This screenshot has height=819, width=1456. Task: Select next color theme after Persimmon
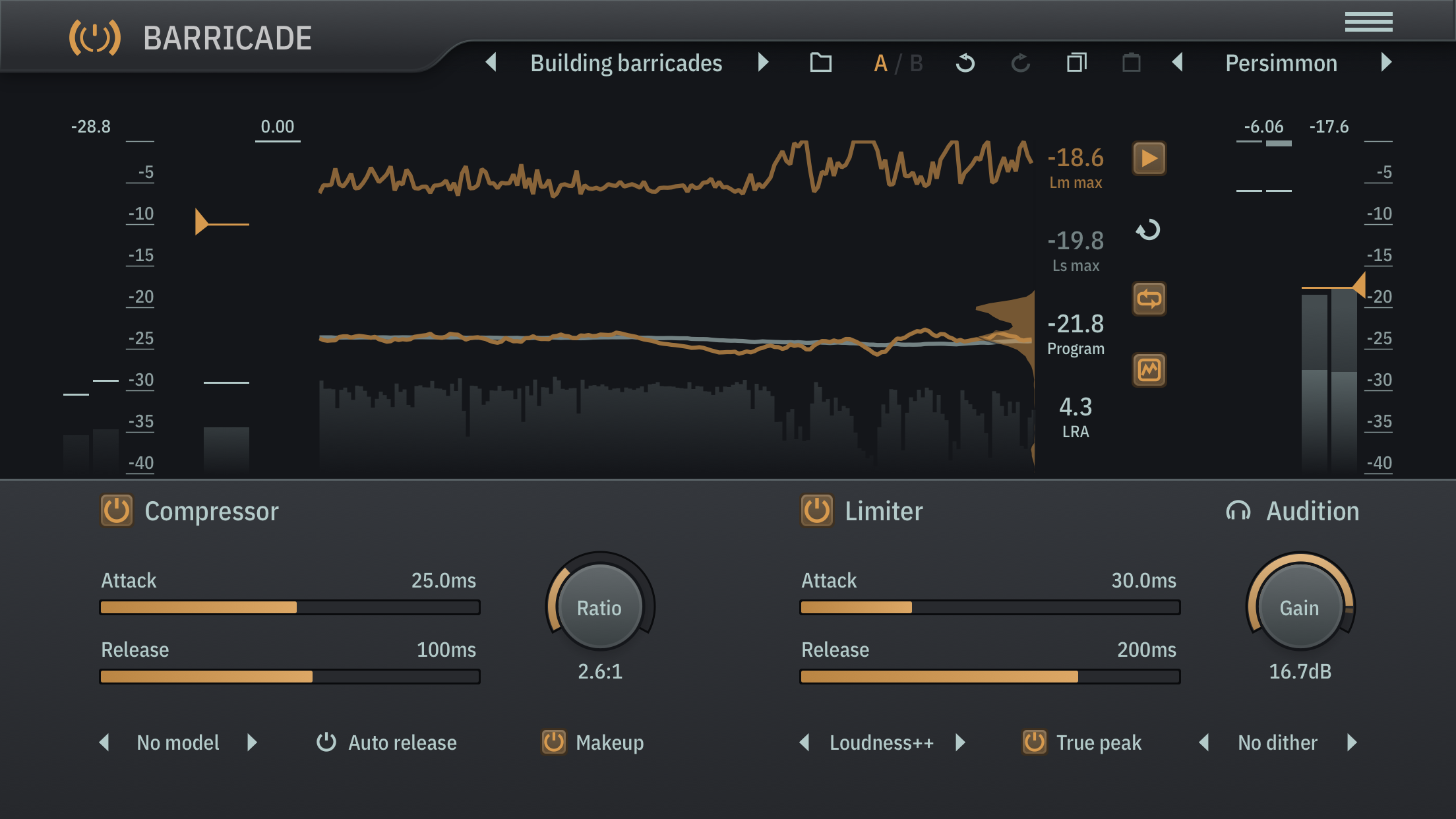pos(1386,63)
